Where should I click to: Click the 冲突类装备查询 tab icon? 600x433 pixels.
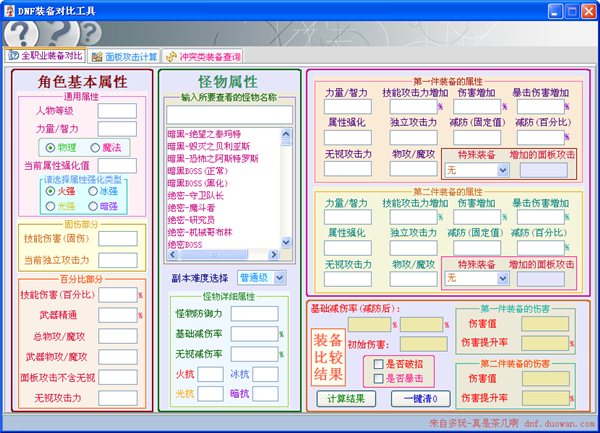click(x=171, y=57)
